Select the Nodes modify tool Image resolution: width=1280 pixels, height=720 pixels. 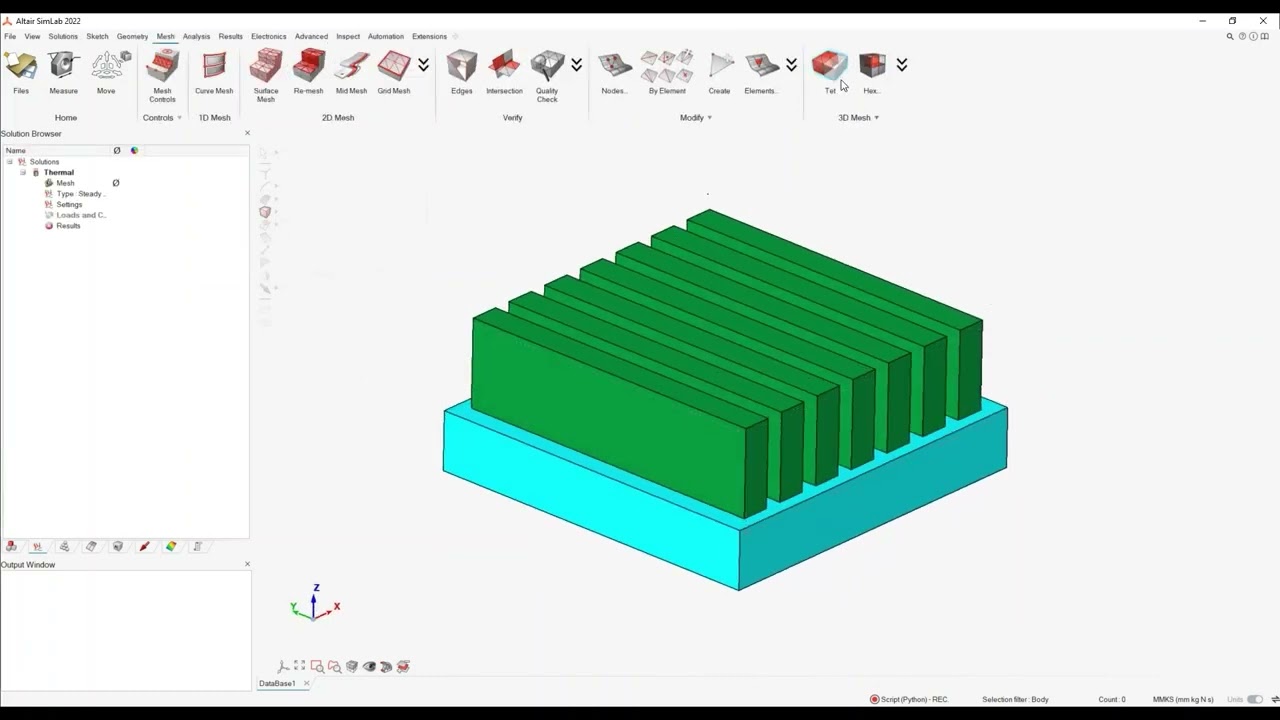click(x=614, y=73)
